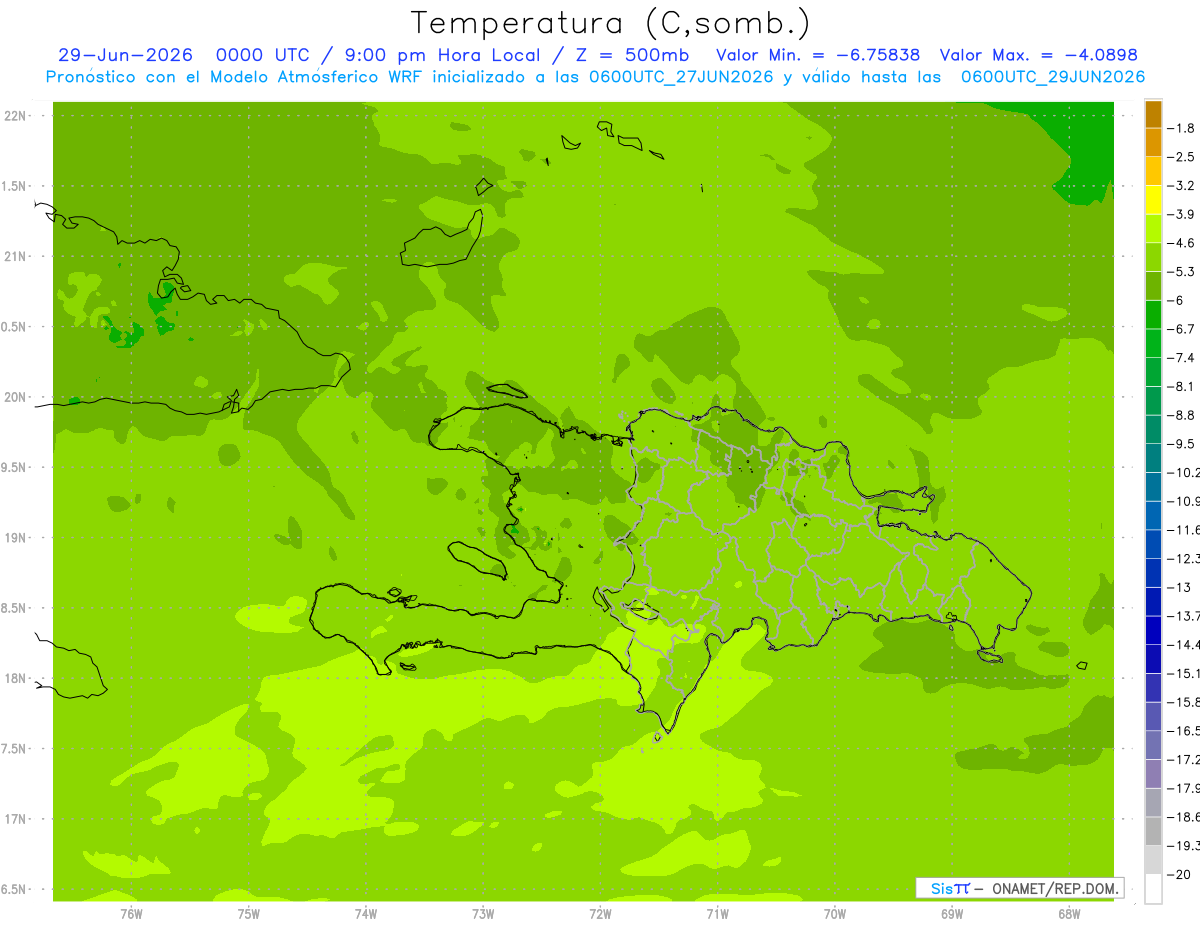Click initialization time "0600UTC_27JUN2026"

[x=679, y=77]
